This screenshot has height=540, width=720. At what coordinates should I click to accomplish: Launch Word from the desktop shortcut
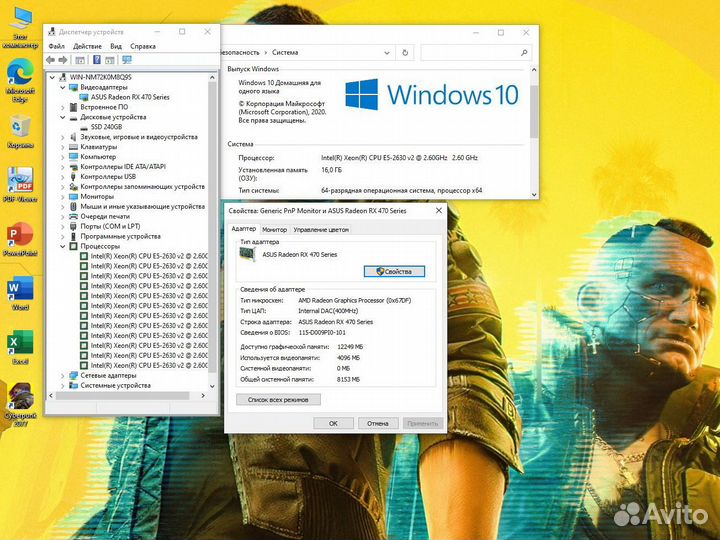pos(20,293)
